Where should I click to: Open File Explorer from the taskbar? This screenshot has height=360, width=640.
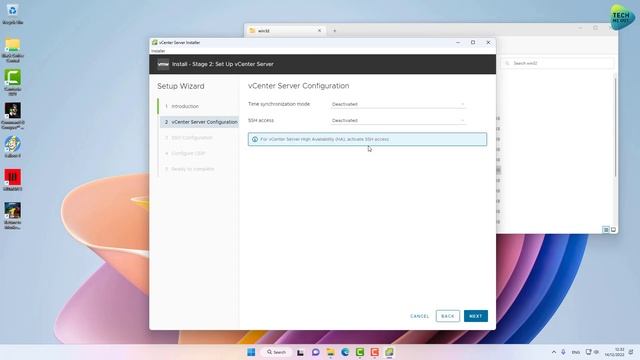coord(330,352)
